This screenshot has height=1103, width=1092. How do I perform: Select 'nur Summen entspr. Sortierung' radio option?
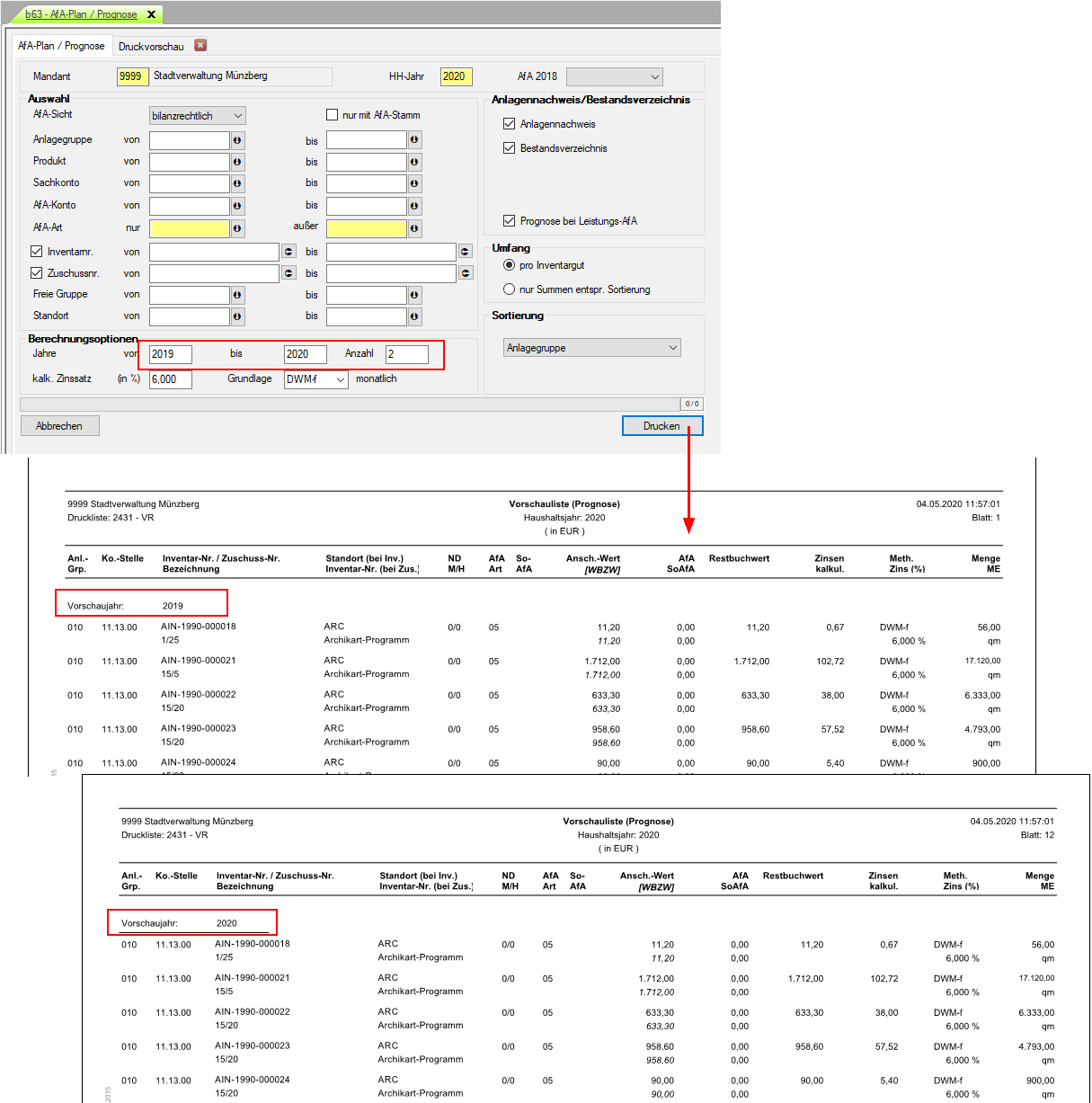tap(510, 289)
